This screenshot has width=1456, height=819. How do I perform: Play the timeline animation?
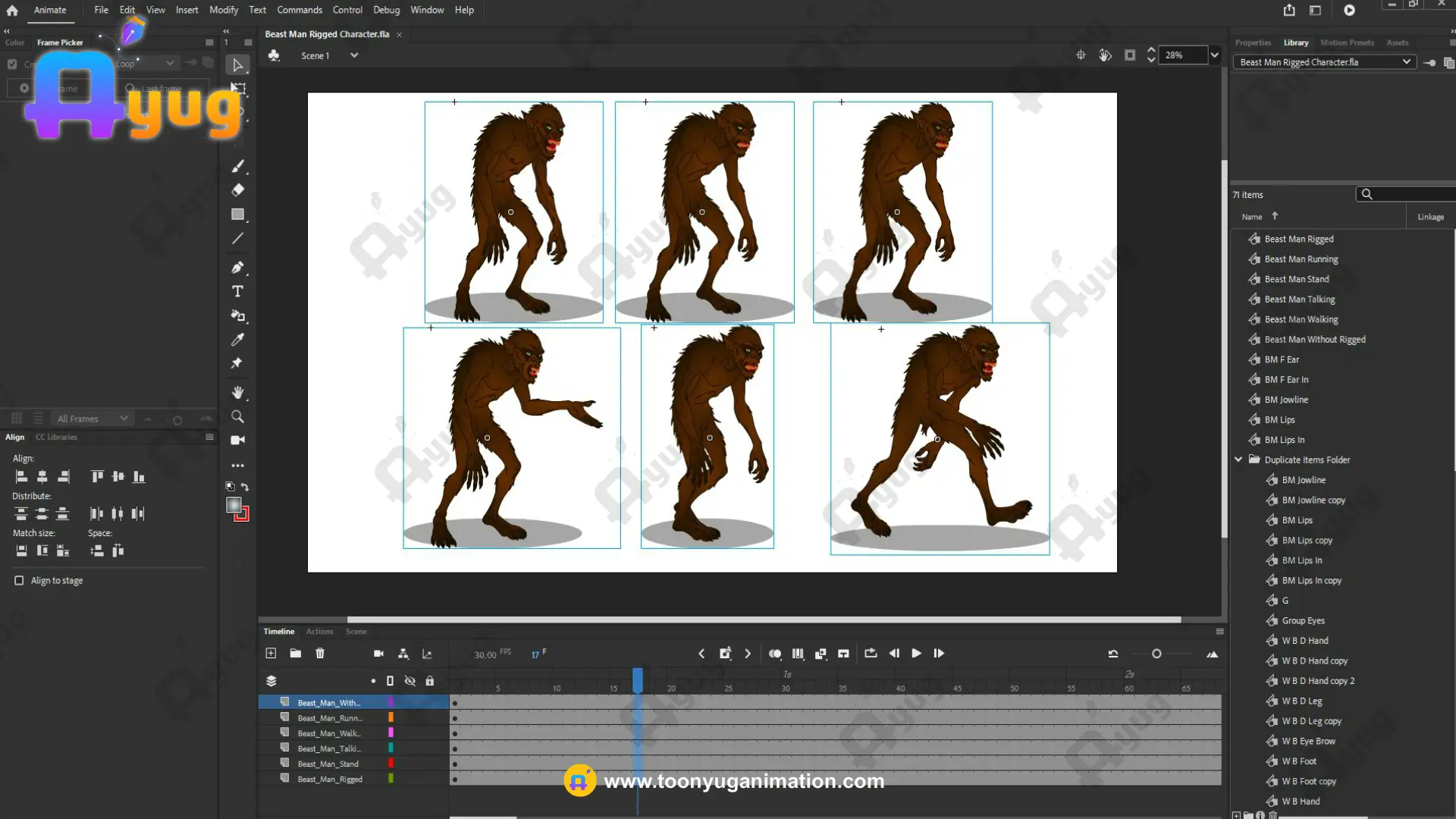click(916, 653)
